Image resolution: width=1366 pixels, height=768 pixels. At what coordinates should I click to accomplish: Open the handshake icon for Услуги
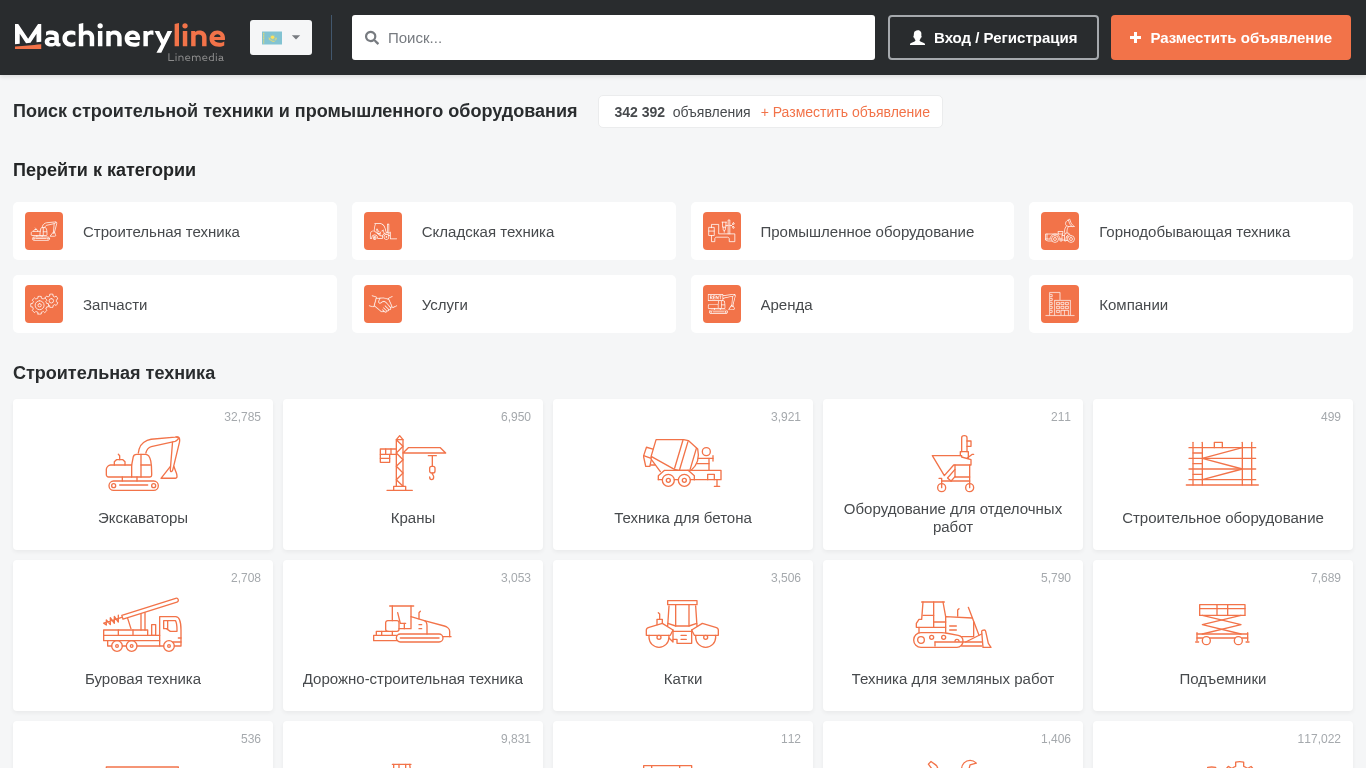[383, 304]
